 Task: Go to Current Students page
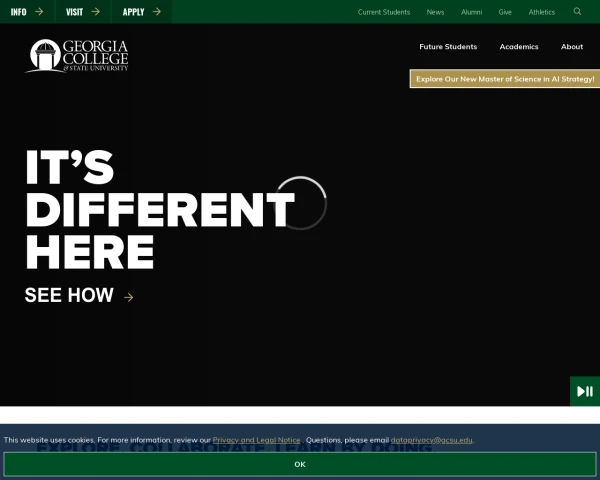(x=384, y=12)
